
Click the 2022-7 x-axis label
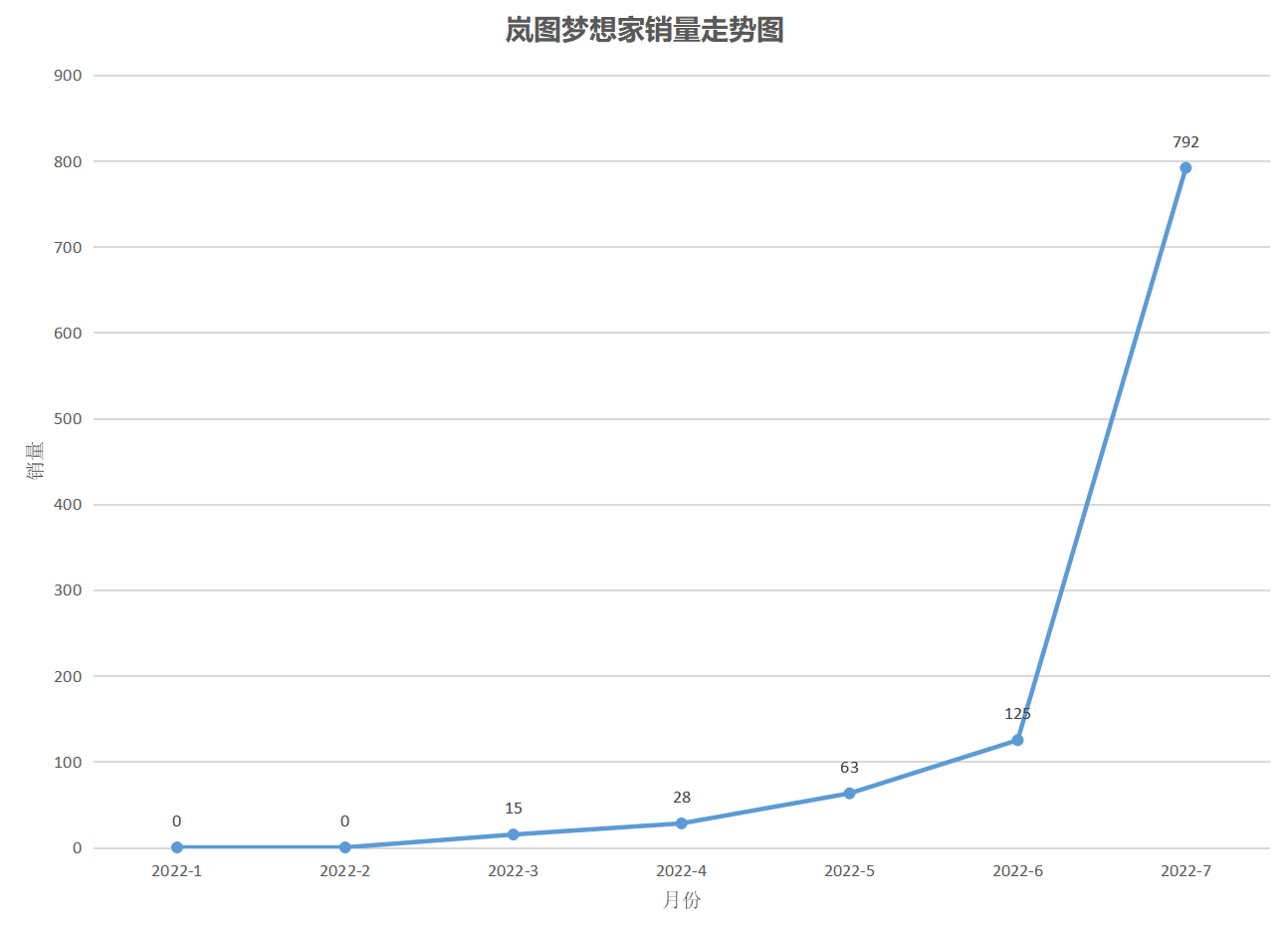(1185, 871)
